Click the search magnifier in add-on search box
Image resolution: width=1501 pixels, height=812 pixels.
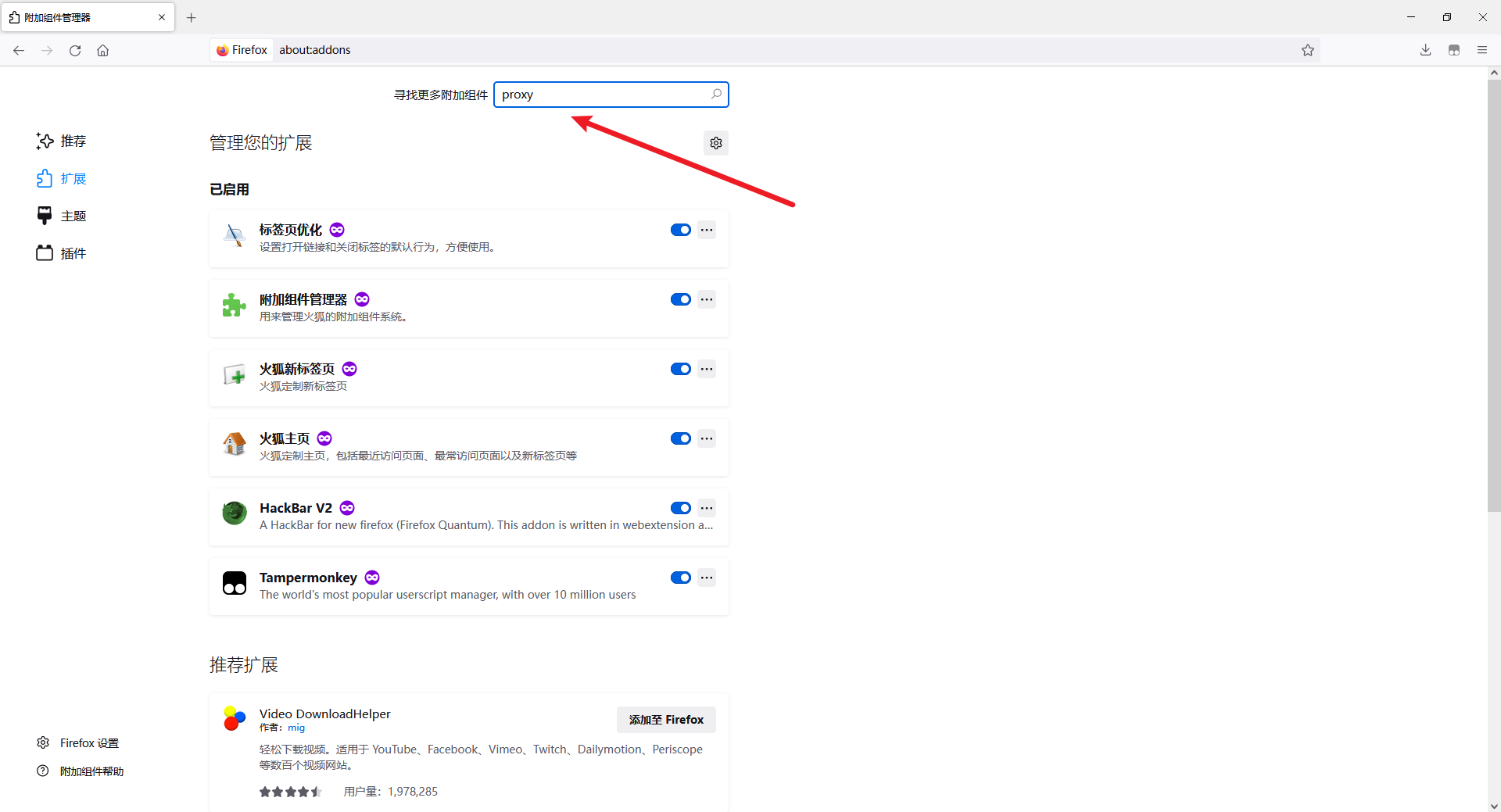[x=716, y=94]
